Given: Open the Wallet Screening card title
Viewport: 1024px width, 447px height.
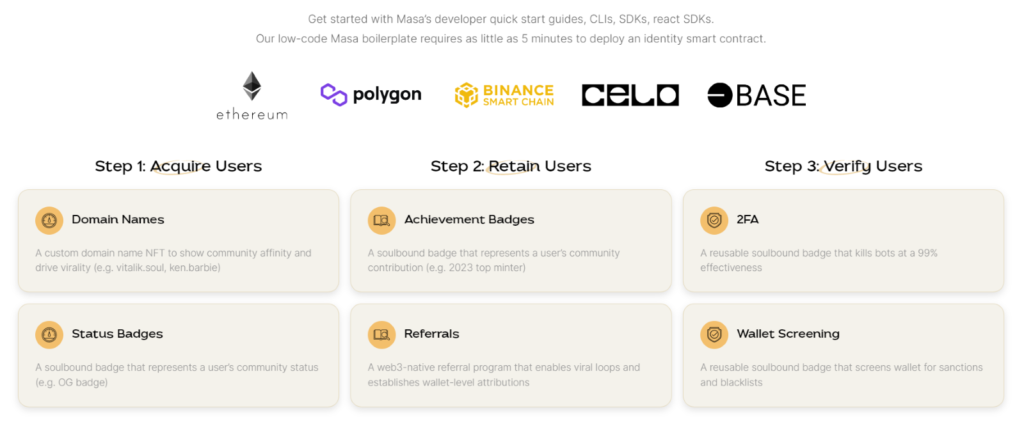Looking at the screenshot, I should (x=788, y=334).
